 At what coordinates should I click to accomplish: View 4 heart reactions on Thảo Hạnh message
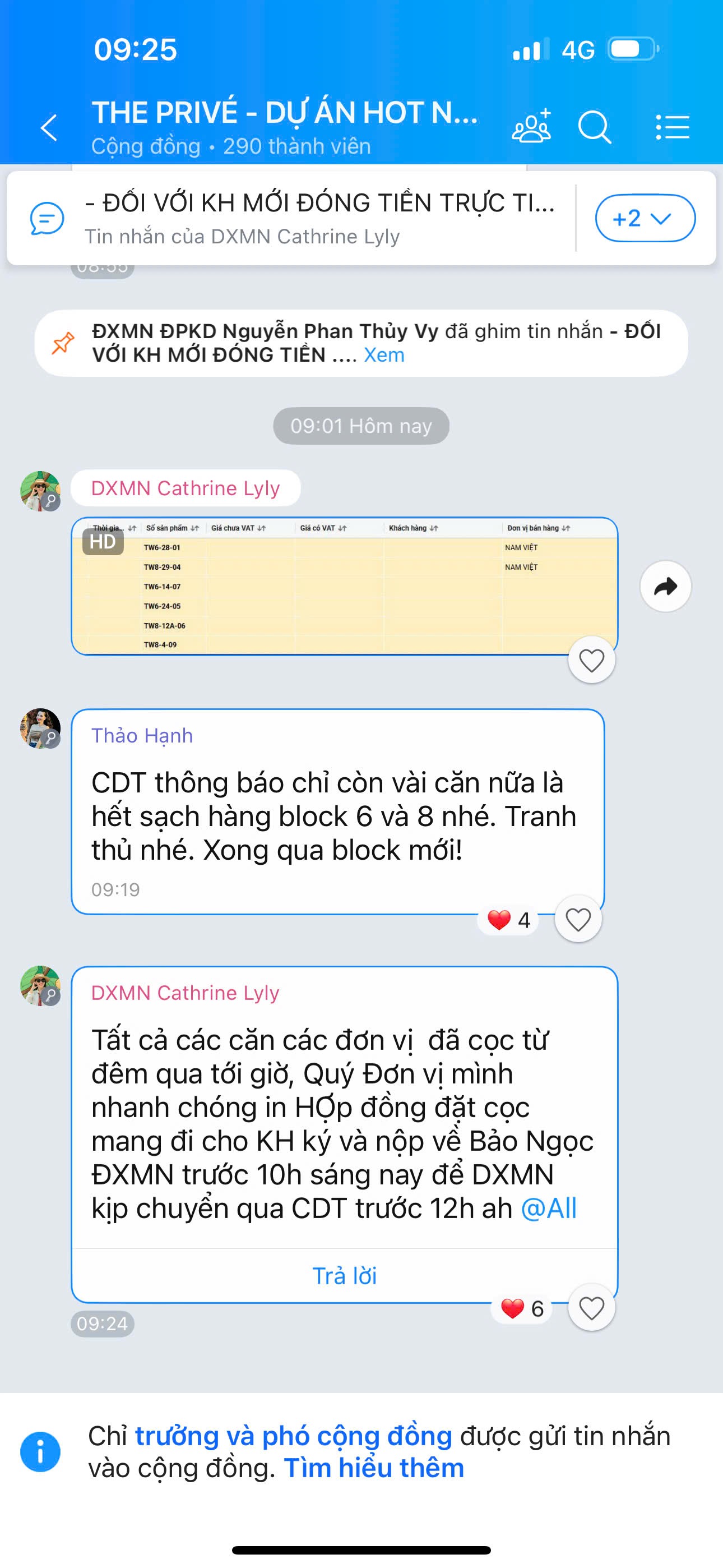pyautogui.click(x=509, y=920)
